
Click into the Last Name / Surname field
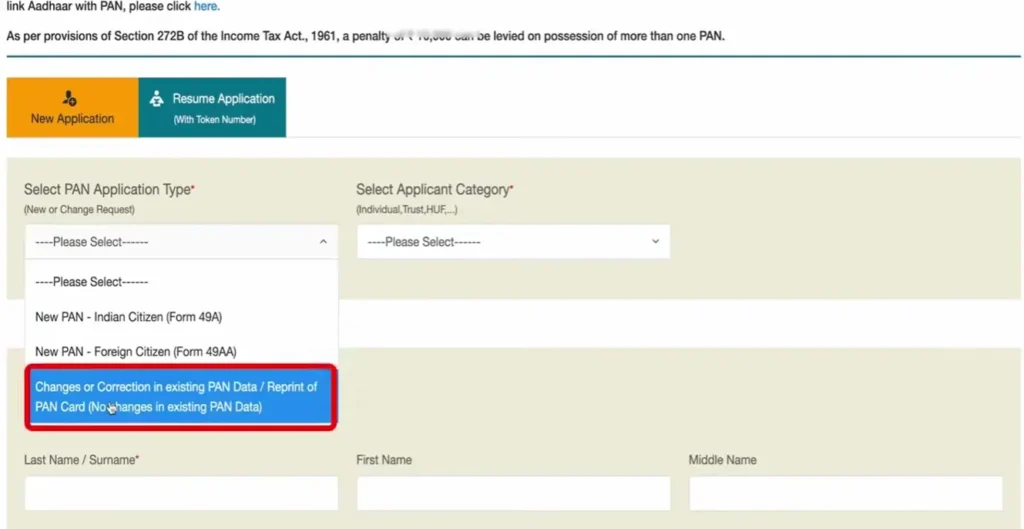tap(181, 493)
